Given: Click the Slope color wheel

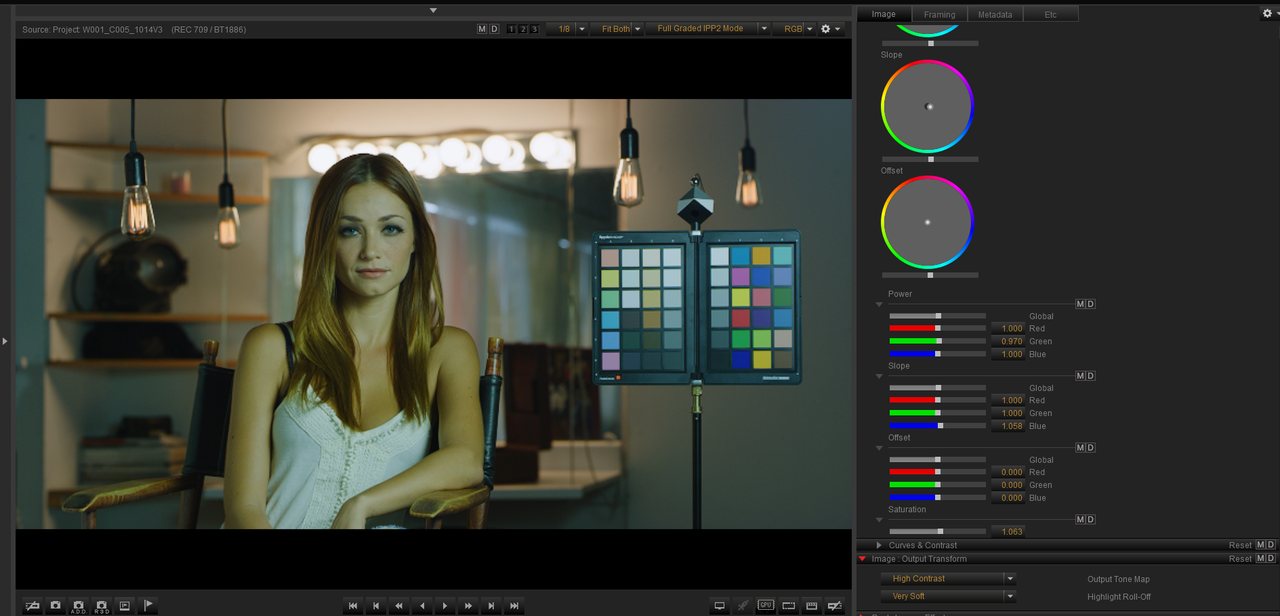Looking at the screenshot, I should 927,106.
